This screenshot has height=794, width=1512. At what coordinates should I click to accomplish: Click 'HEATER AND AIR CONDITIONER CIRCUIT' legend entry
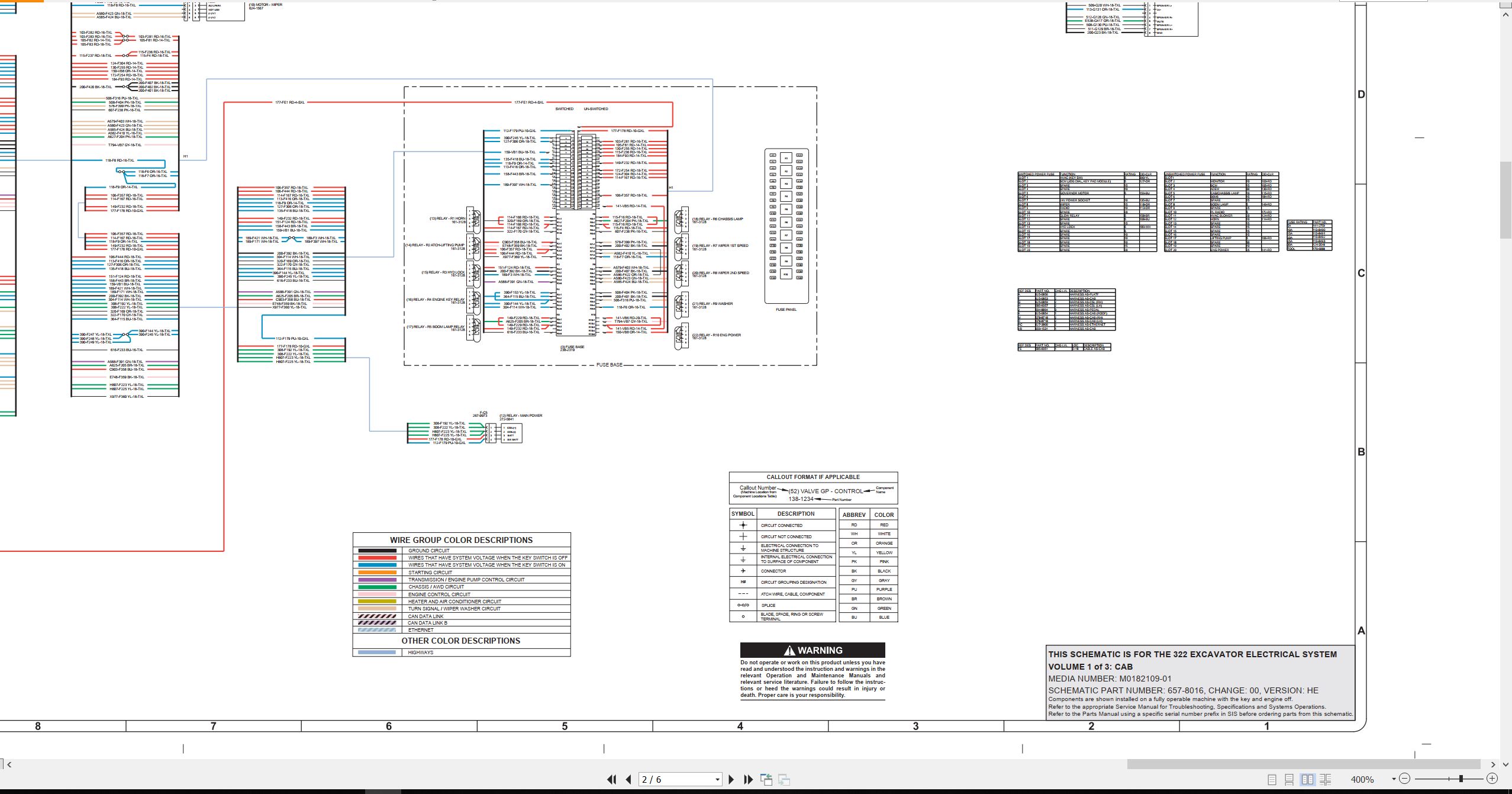pyautogui.click(x=454, y=602)
